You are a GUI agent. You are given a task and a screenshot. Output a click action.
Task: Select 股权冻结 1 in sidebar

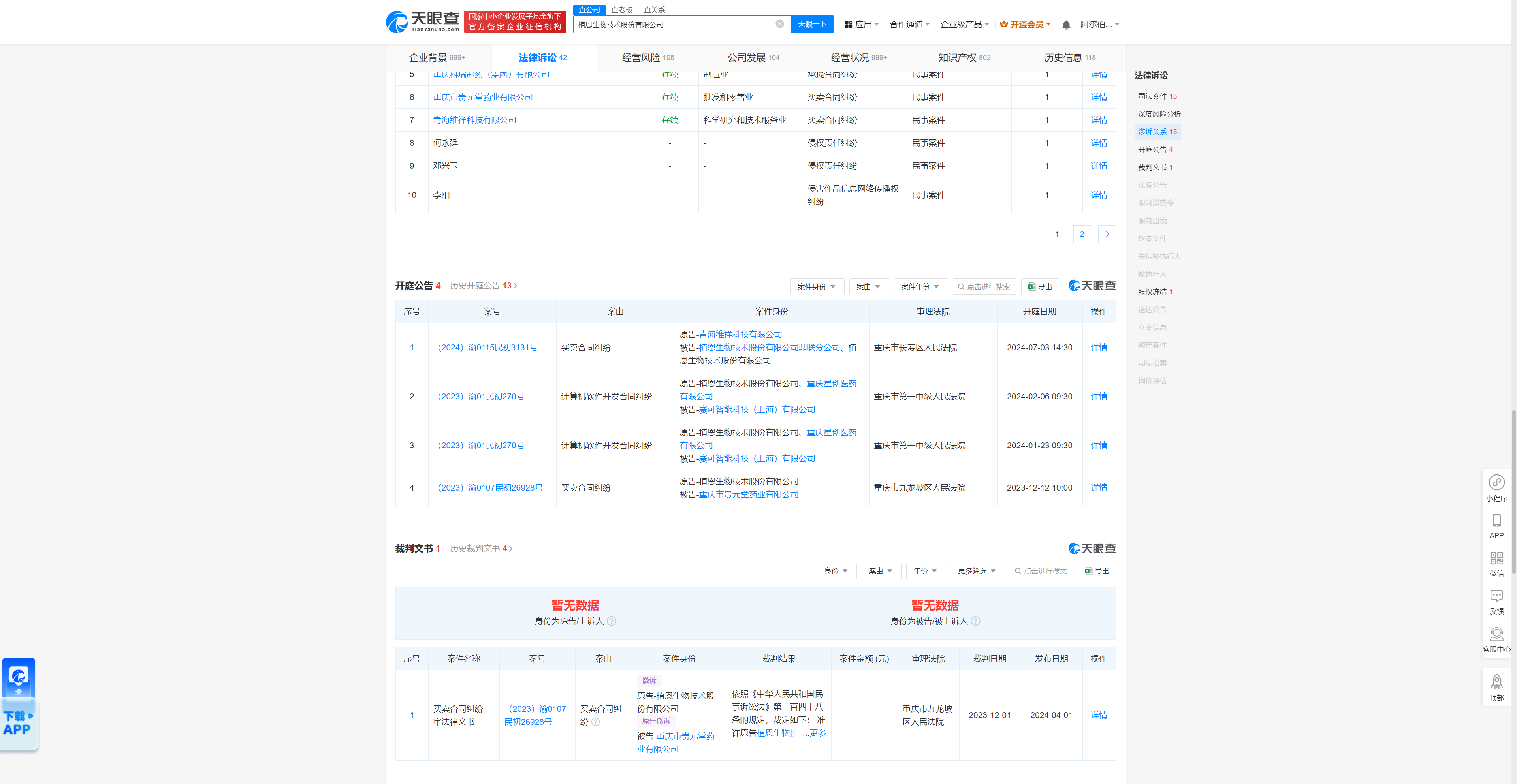point(1155,292)
